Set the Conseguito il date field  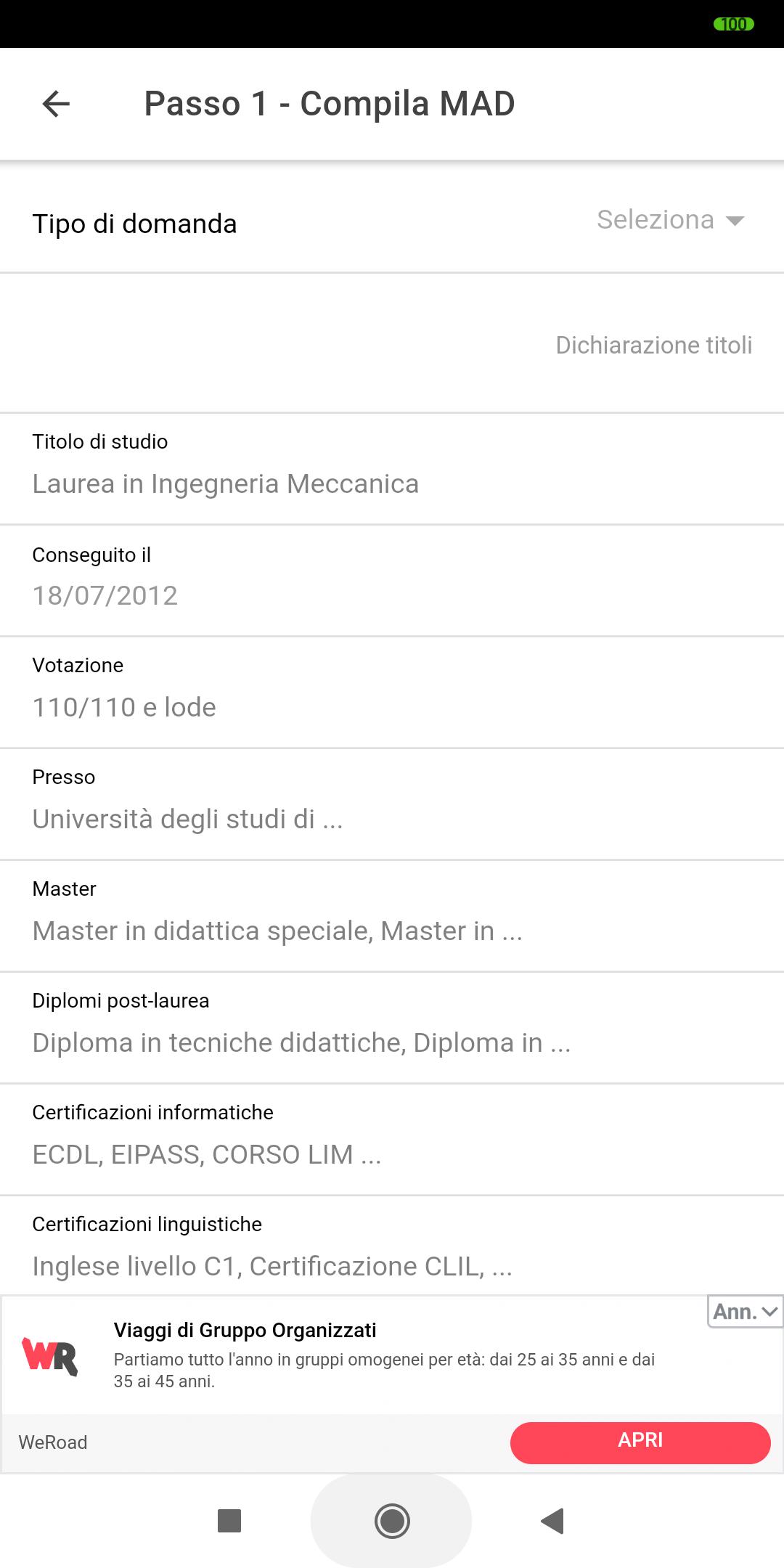point(392,581)
